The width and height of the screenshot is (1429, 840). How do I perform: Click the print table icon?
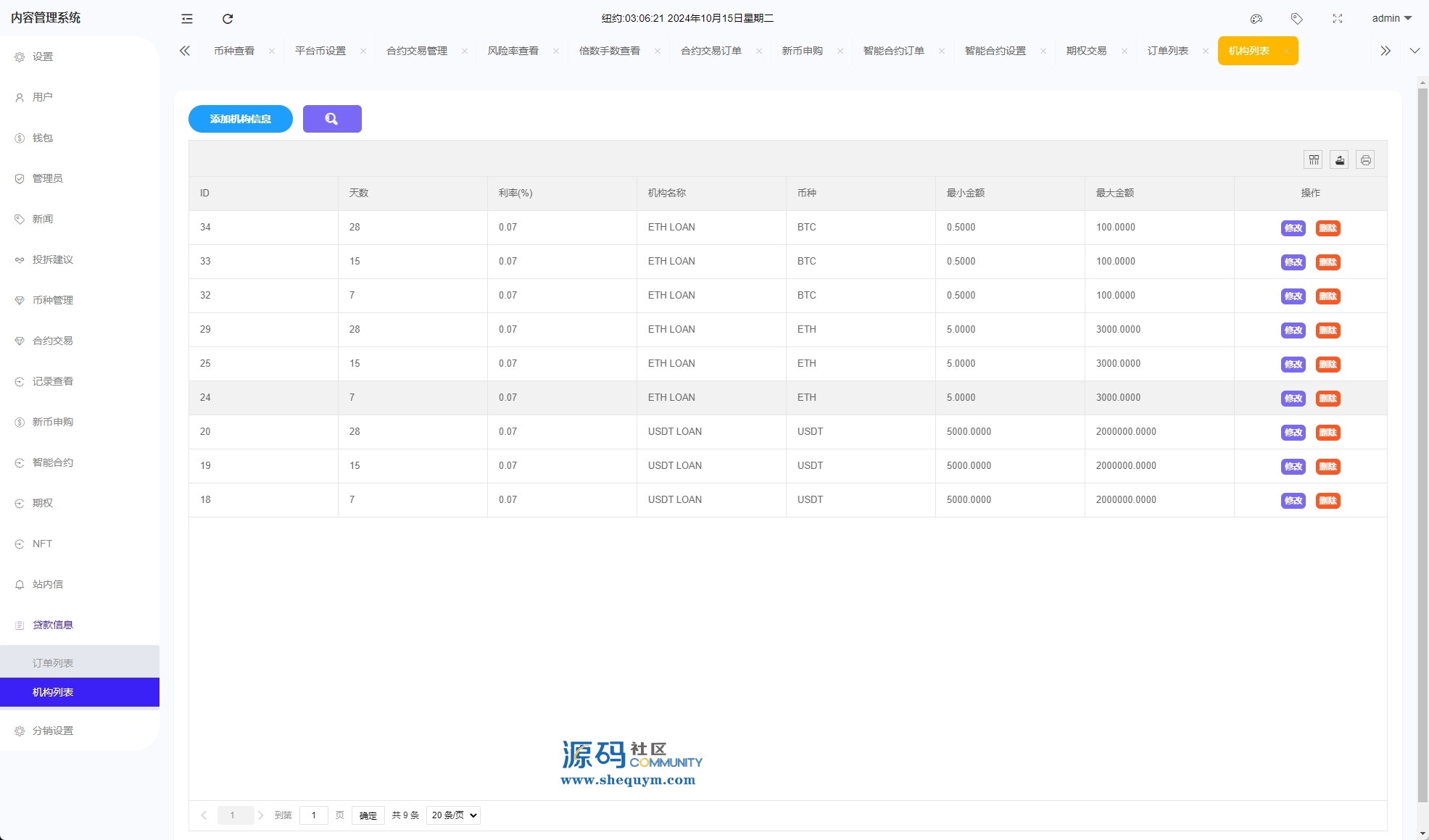pos(1365,160)
